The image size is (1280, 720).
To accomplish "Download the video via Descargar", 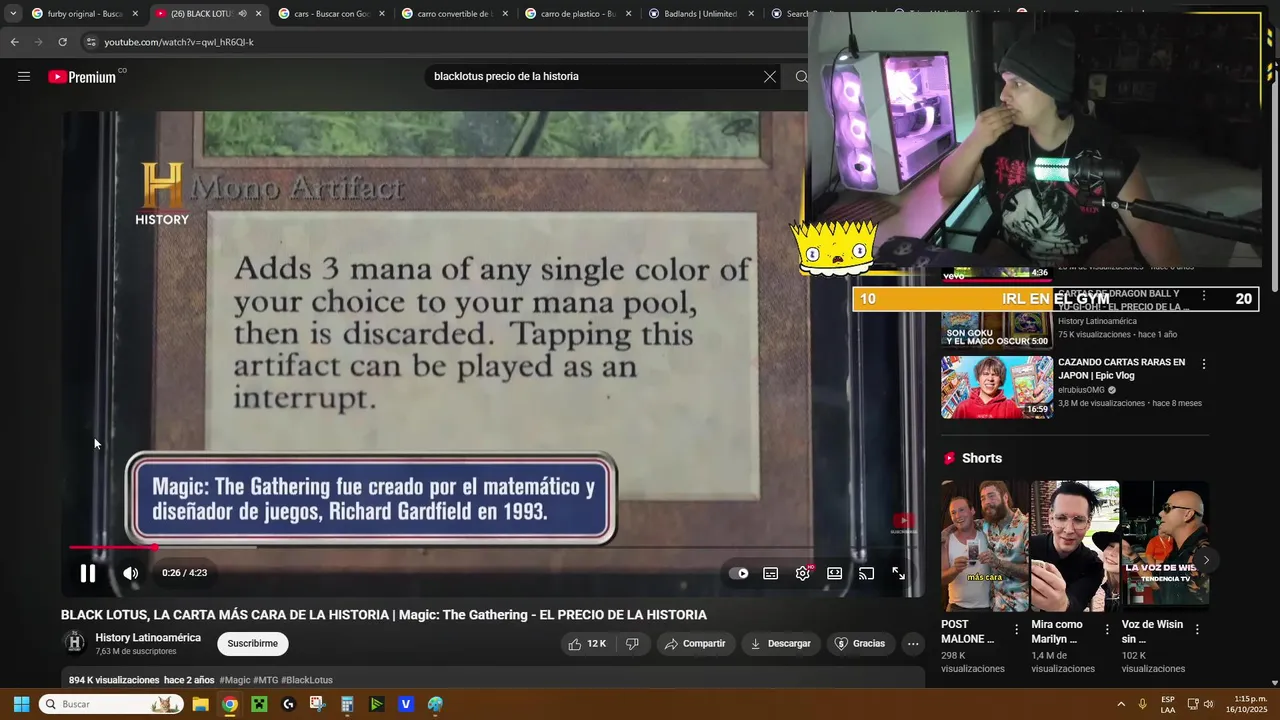I will click(x=780, y=644).
